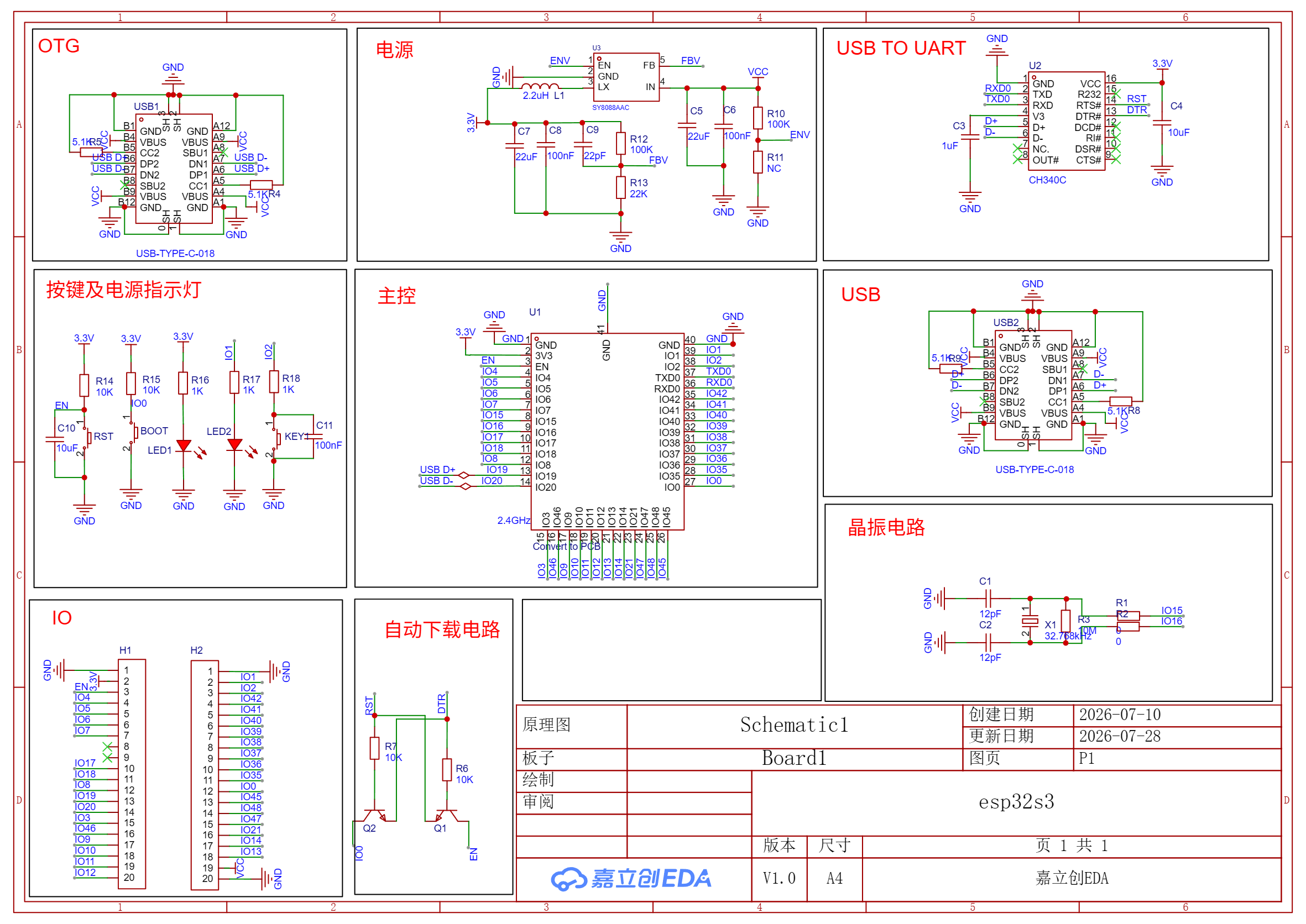Click the A4 size cell

[x=834, y=879]
